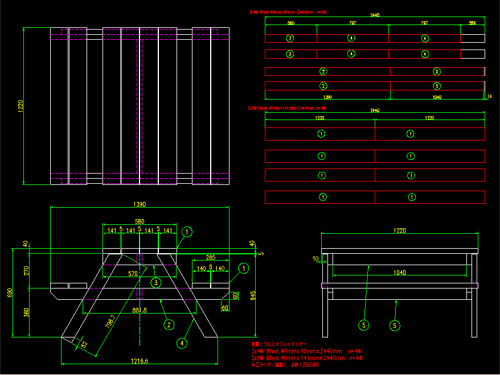Click the 1220 dimension above the front view

click(x=399, y=230)
